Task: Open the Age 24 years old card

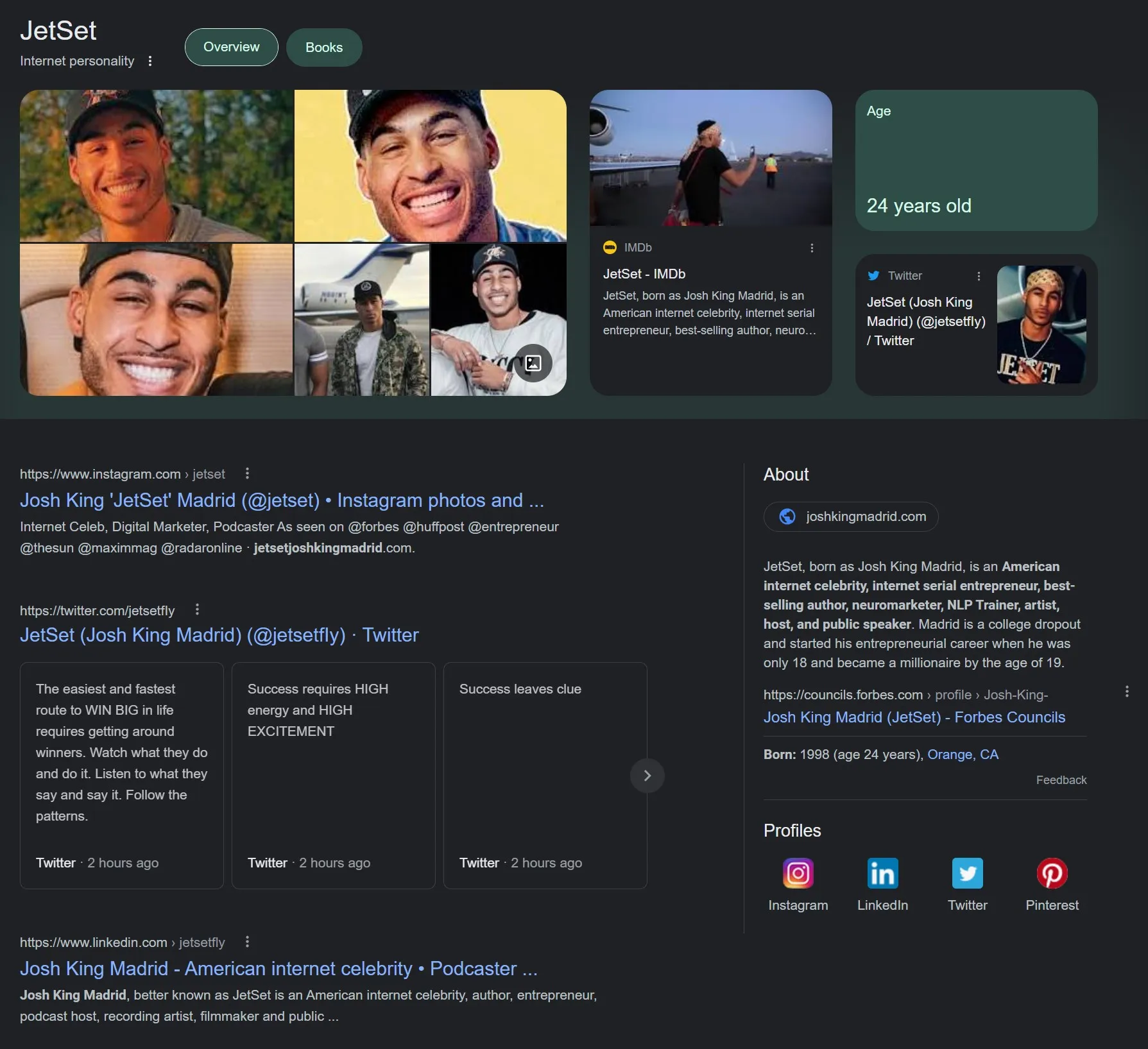Action: click(976, 160)
